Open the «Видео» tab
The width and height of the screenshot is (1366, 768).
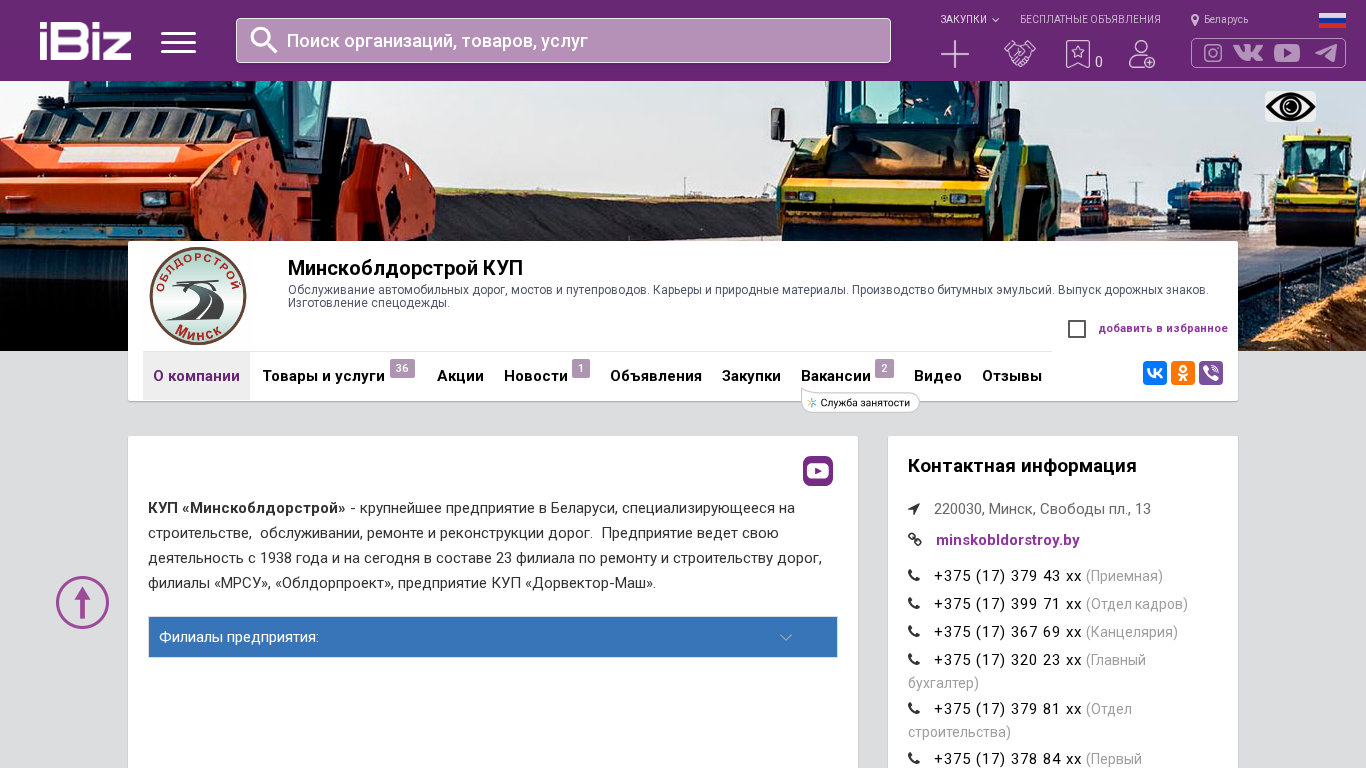point(938,376)
